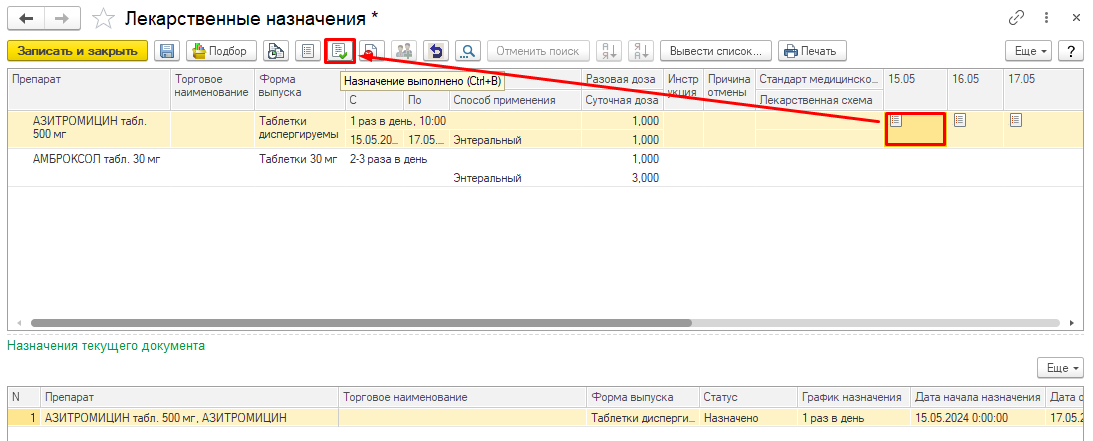The width and height of the screenshot is (1093, 441).
Task: Click 'Форма выпуска' header in upper table
Action: [x=300, y=89]
